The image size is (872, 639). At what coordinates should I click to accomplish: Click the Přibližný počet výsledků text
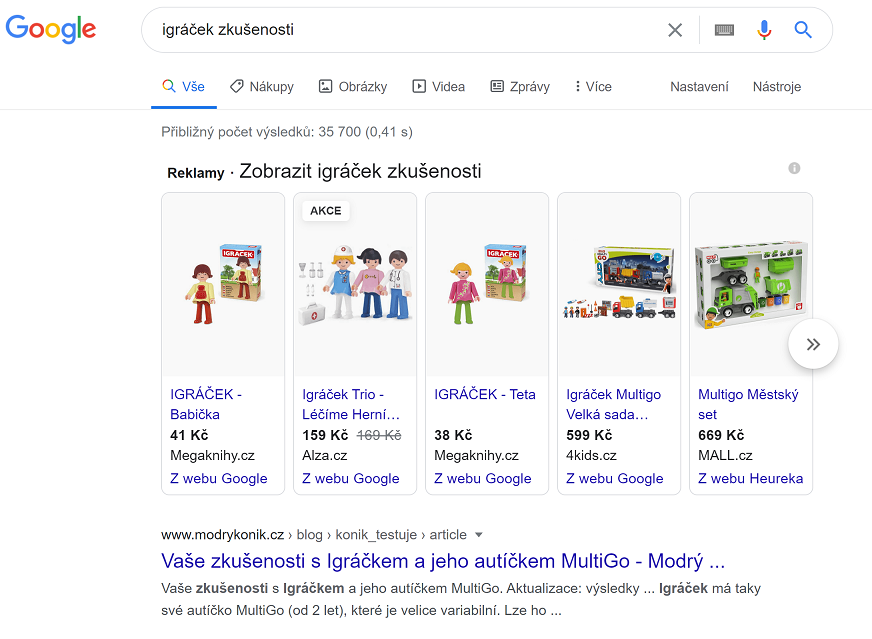[x=287, y=132]
